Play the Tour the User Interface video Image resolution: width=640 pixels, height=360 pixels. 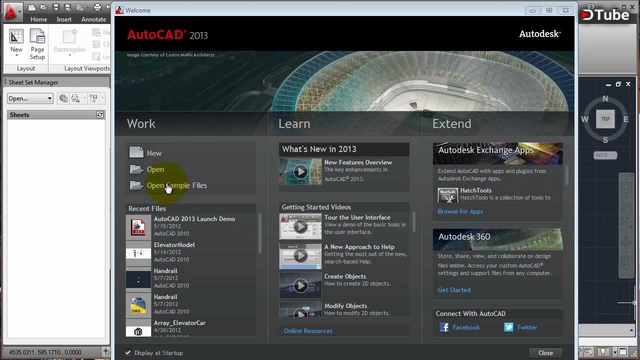coord(300,227)
